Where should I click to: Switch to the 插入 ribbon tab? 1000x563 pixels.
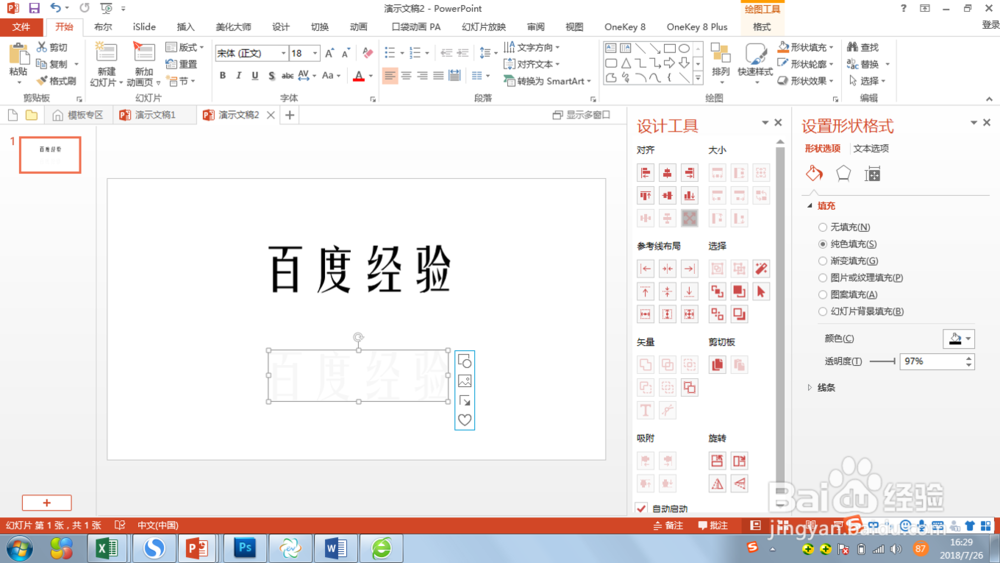(185, 27)
